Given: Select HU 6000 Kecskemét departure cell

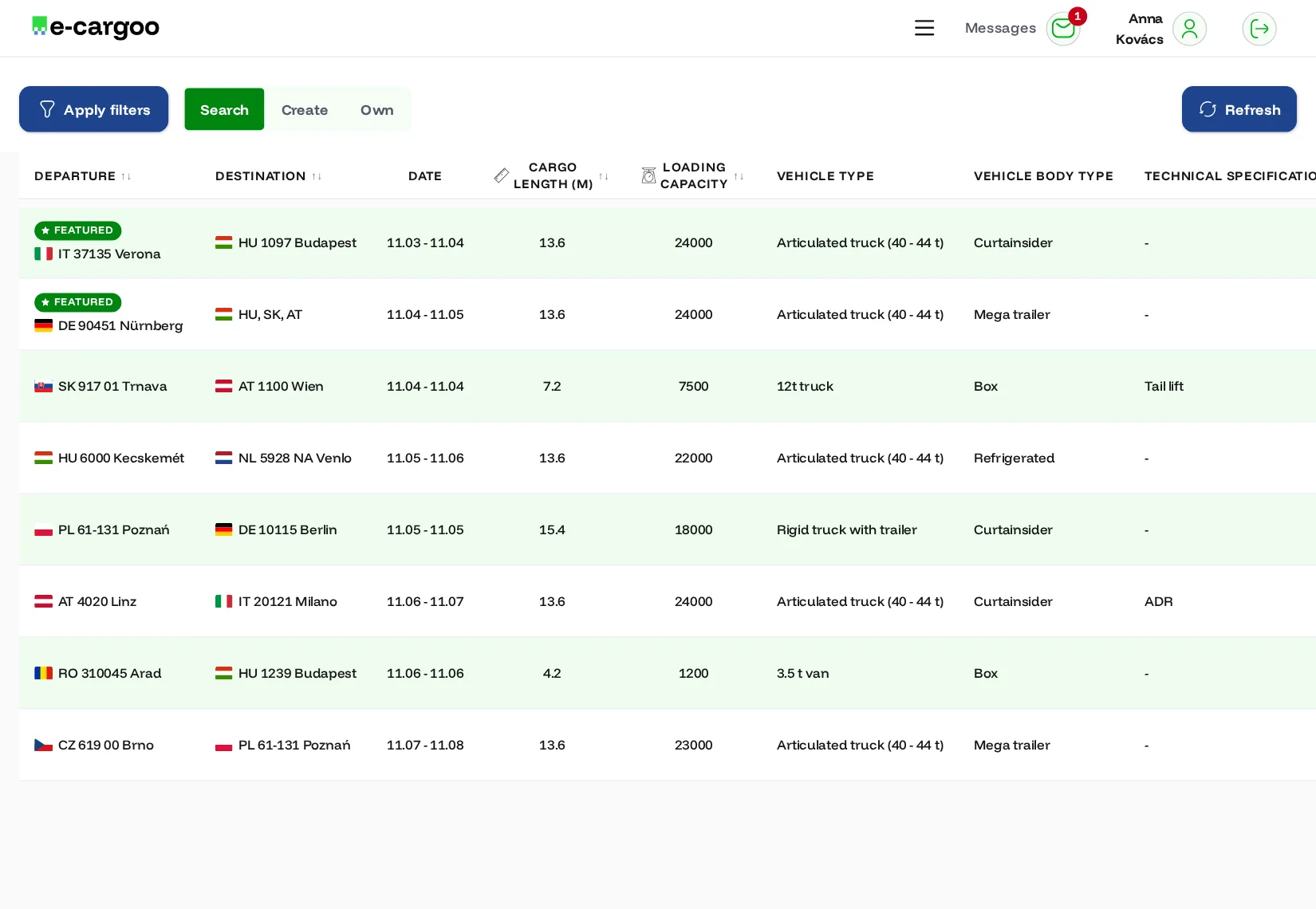Looking at the screenshot, I should (109, 458).
